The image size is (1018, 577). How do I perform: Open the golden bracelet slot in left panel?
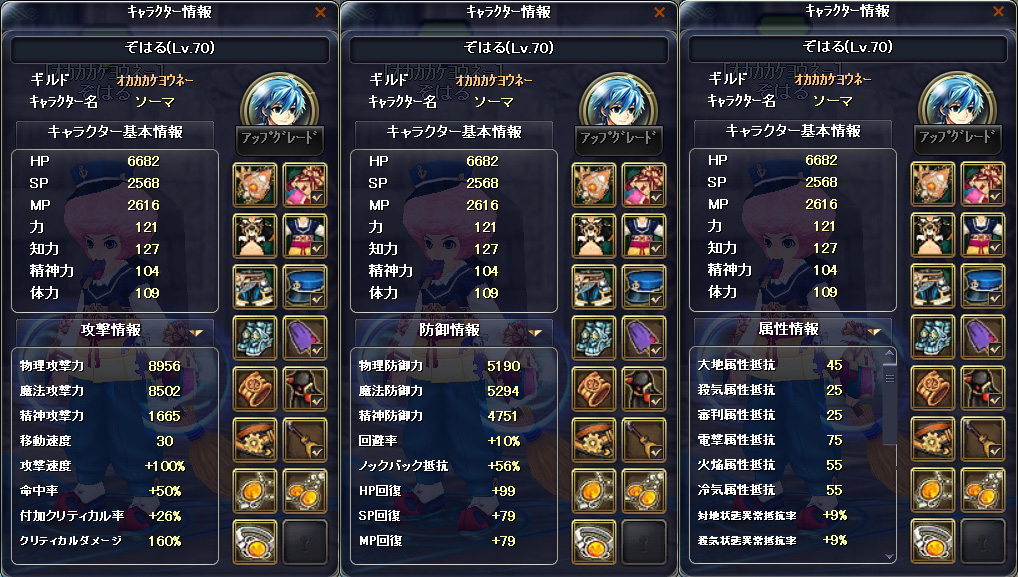tap(254, 389)
